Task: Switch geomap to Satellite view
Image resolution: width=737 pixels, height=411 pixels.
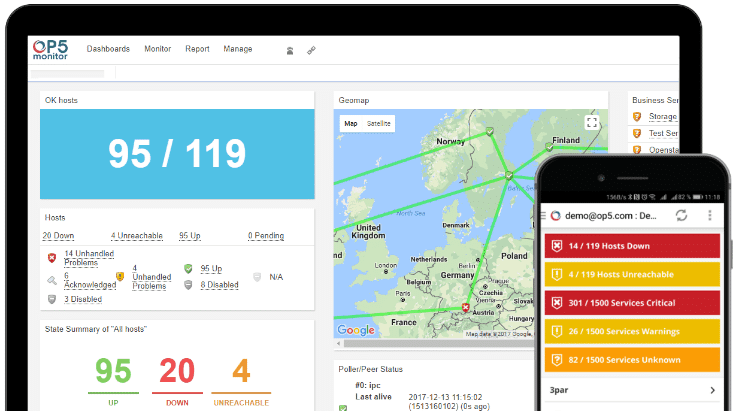Action: (x=378, y=124)
